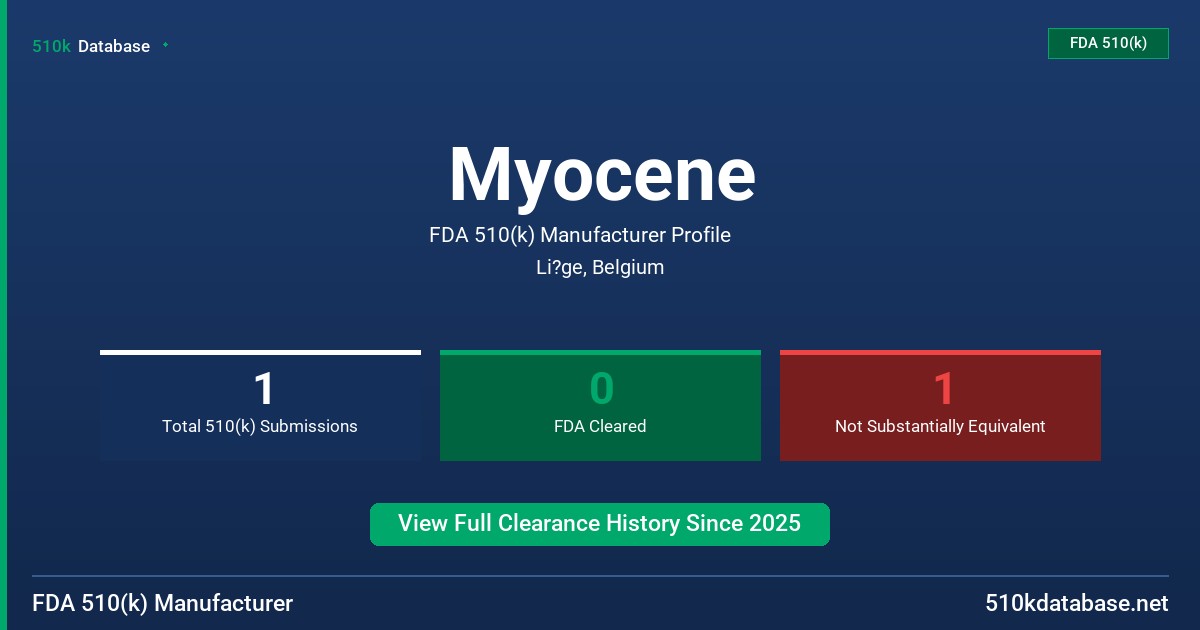This screenshot has width=1200, height=630.
Task: Click the 'FDA 510(k) Manufacturer' footer text
Action: tap(163, 603)
